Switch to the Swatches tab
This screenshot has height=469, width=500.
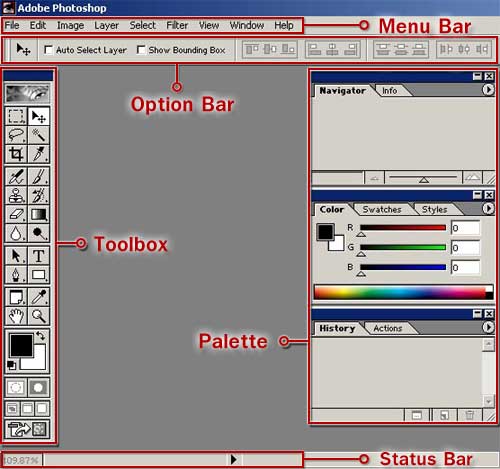pos(382,209)
